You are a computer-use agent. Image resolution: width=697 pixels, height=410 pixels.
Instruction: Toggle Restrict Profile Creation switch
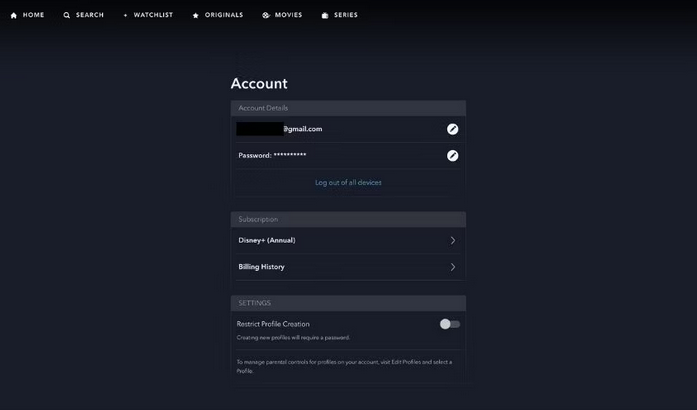pos(450,324)
